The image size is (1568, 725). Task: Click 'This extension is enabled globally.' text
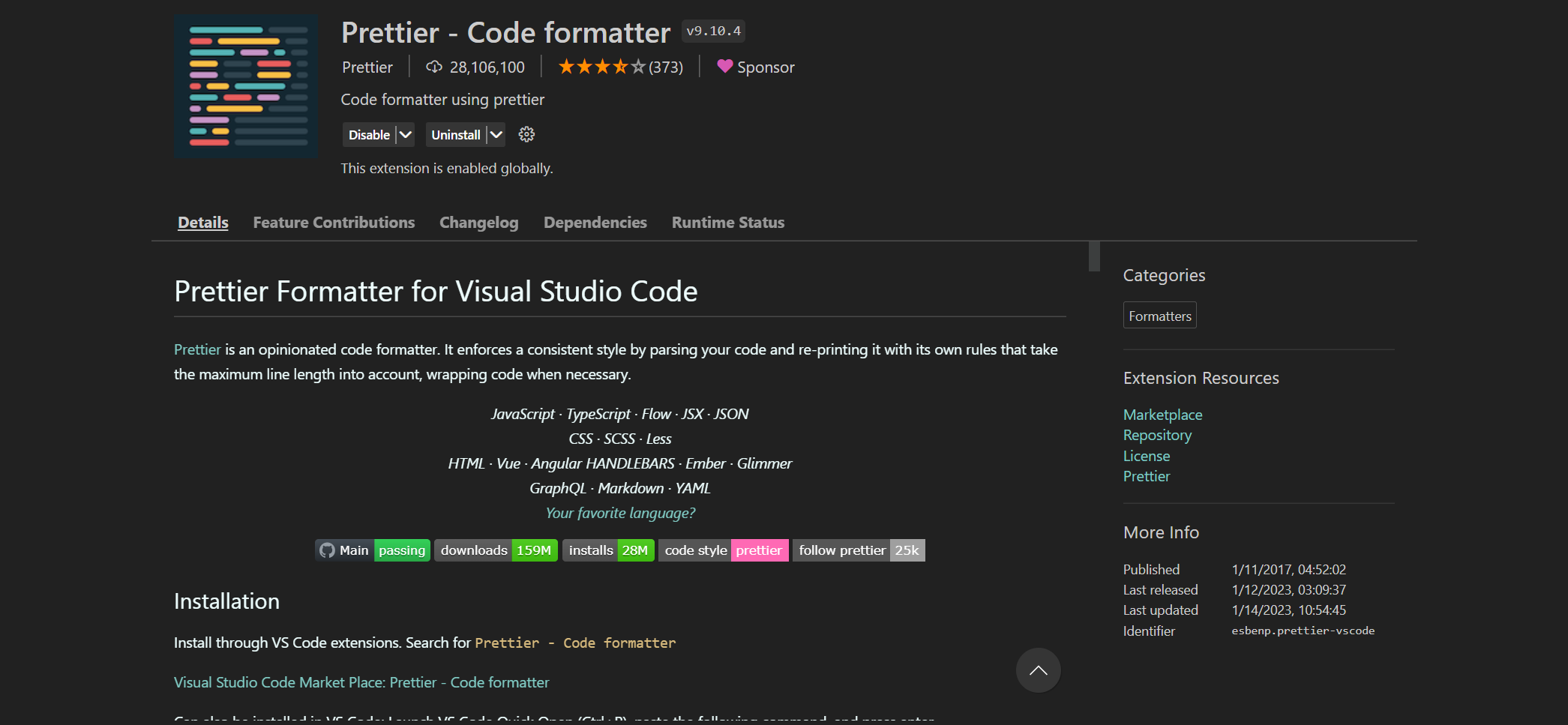pyautogui.click(x=447, y=169)
